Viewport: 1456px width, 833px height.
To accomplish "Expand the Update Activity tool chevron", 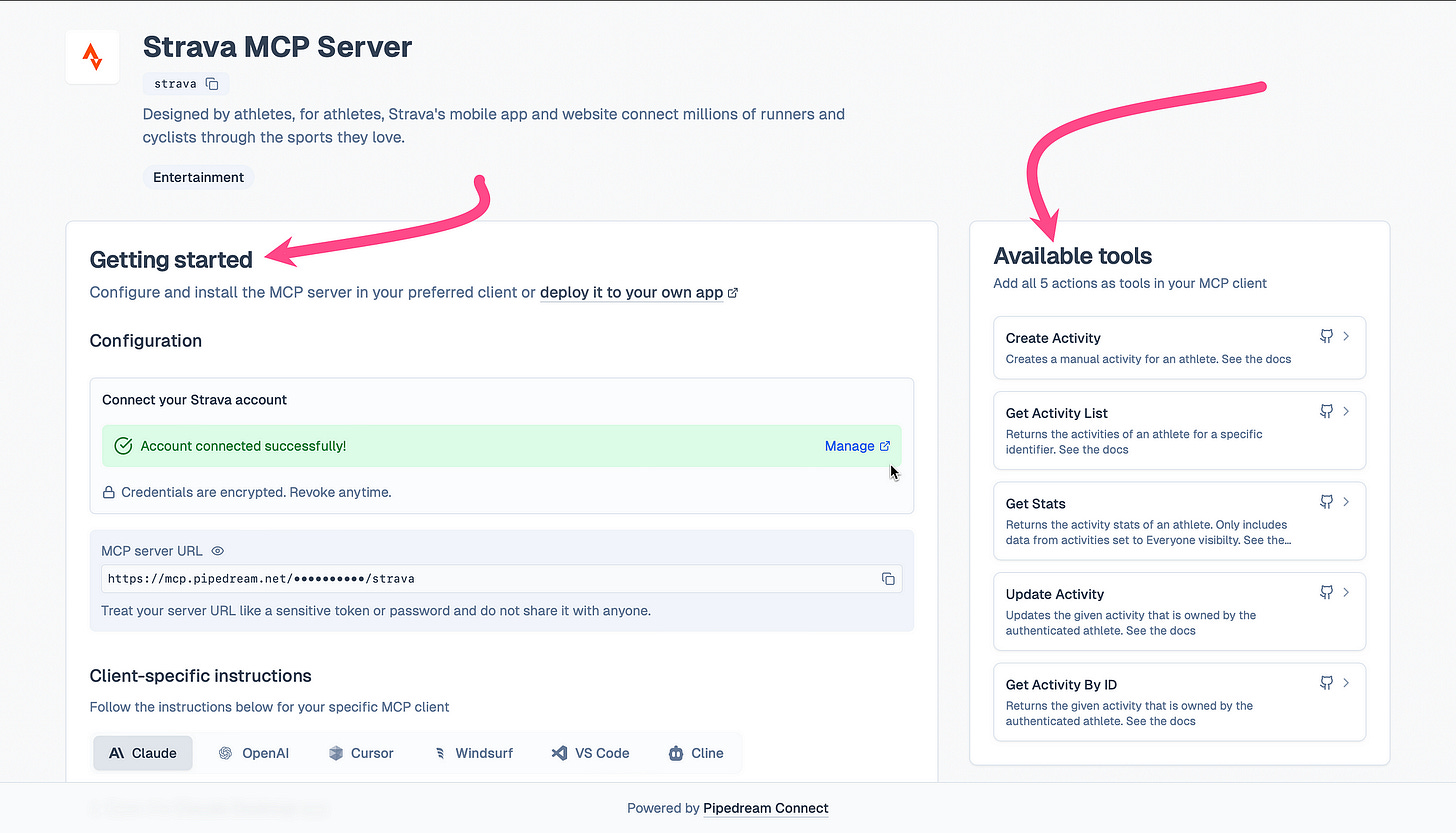I will [1347, 593].
